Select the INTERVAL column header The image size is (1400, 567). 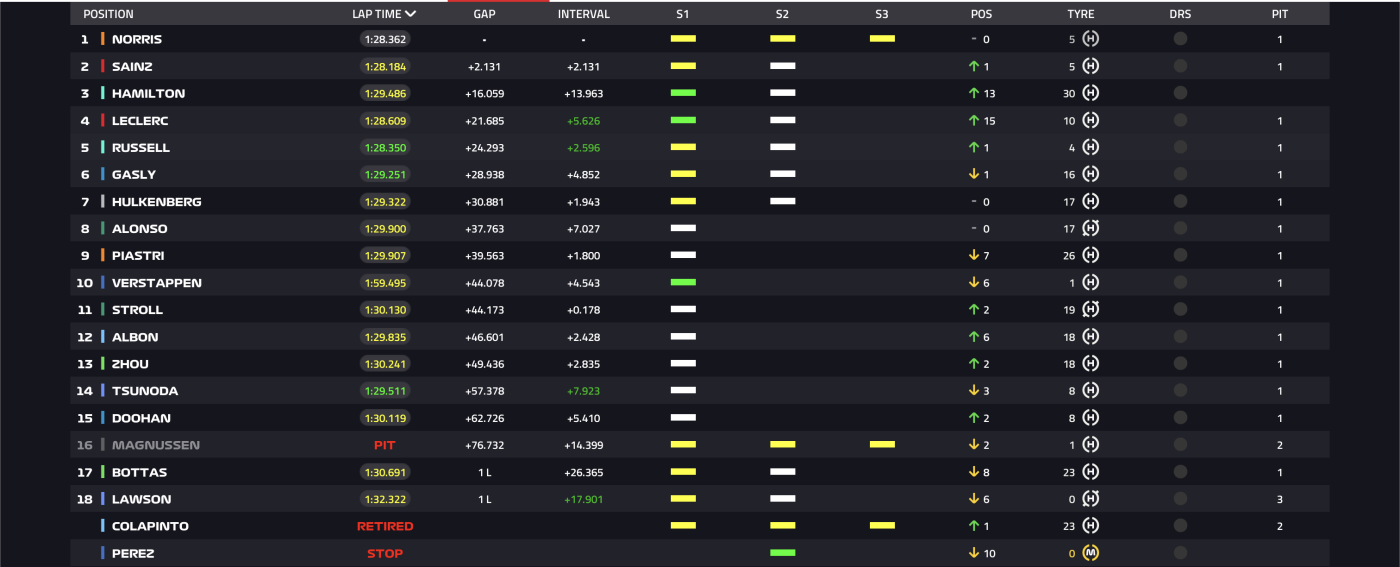584,14
